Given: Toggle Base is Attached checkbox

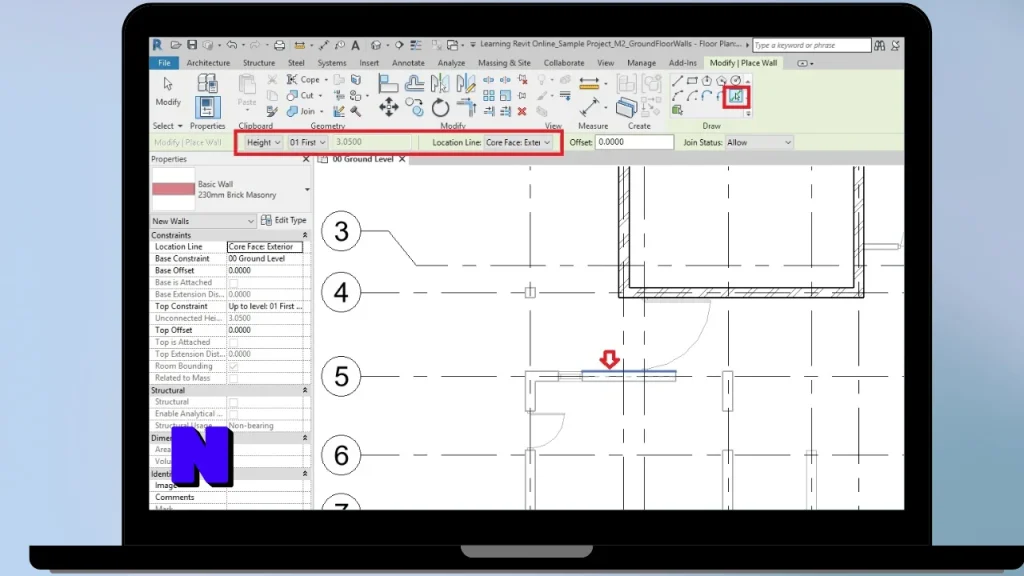Looking at the screenshot, I should (x=233, y=283).
